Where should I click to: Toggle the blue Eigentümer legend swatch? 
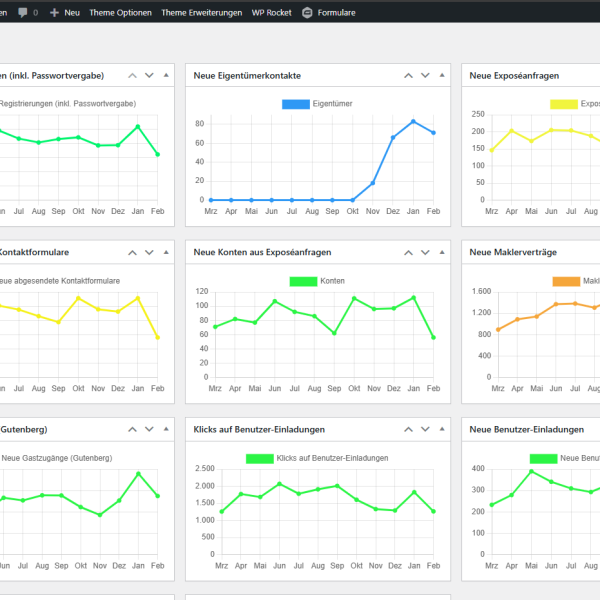(296, 104)
